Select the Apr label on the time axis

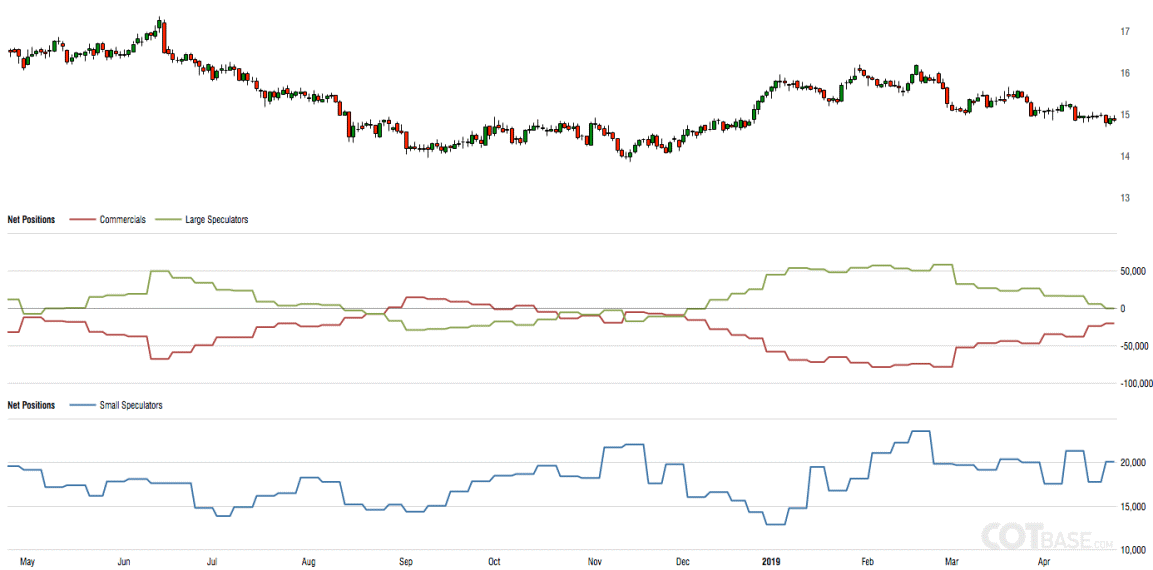tap(1045, 562)
